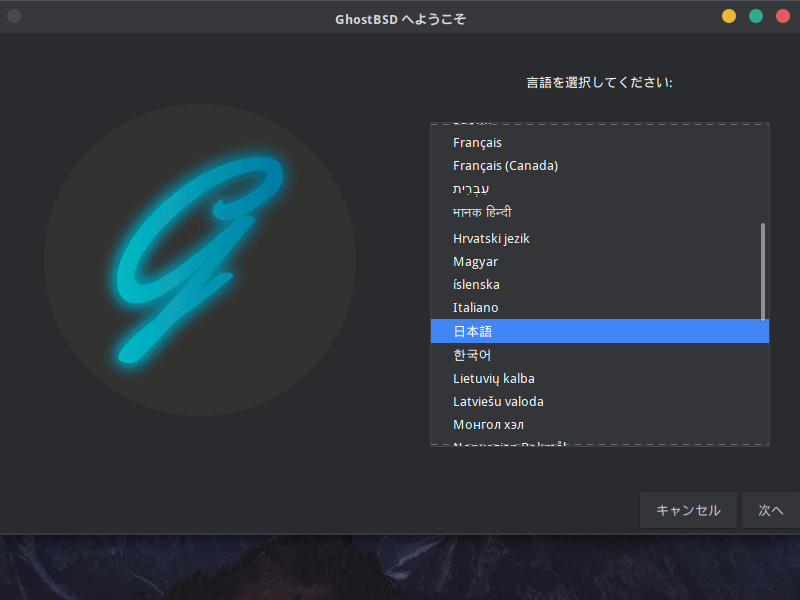Select the Hebrew עברית language entry

pos(599,189)
